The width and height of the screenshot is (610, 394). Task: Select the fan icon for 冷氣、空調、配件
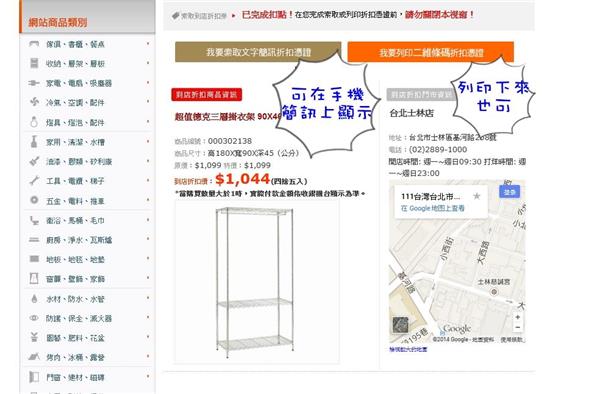coord(34,102)
